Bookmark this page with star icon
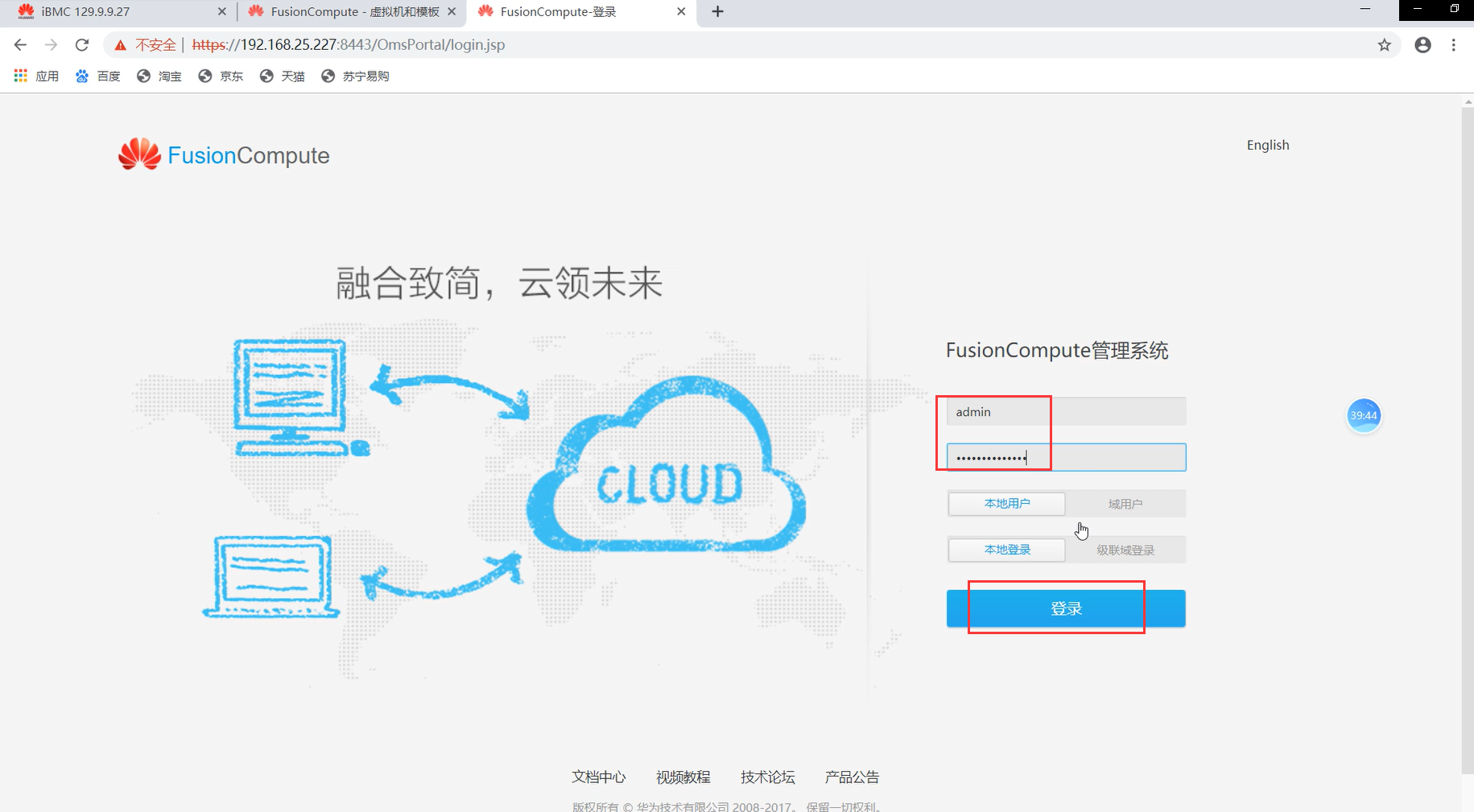The height and width of the screenshot is (812, 1474). point(1384,45)
